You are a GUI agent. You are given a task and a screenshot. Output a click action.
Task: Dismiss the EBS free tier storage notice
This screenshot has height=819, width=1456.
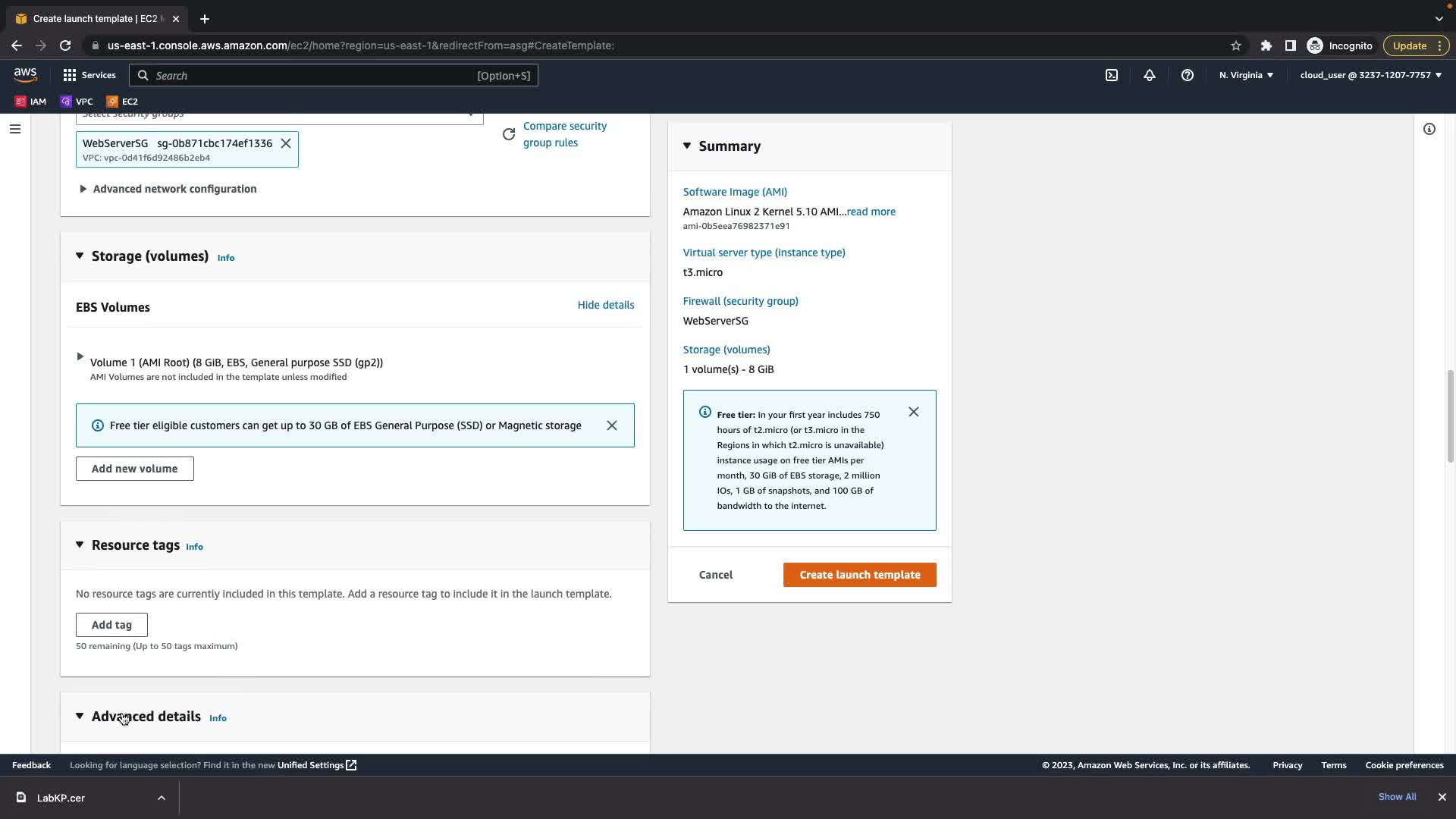pos(612,425)
